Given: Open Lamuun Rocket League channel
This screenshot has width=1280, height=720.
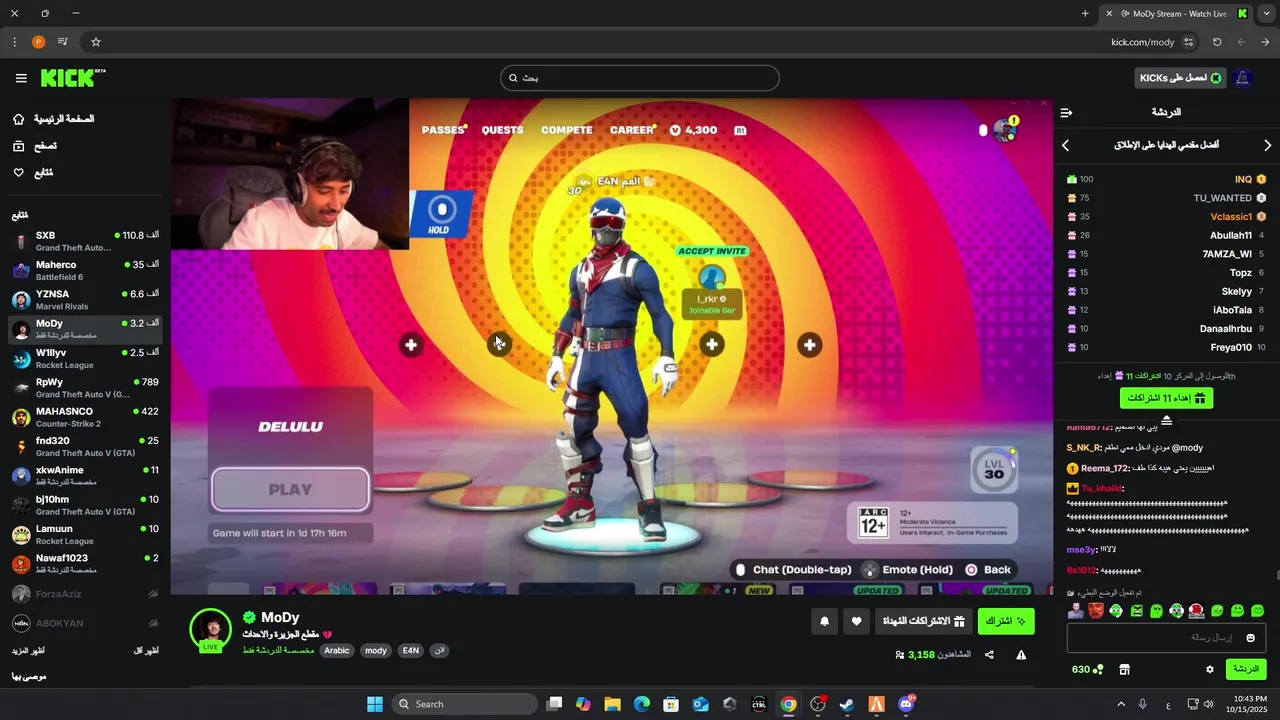Looking at the screenshot, I should coord(85,534).
